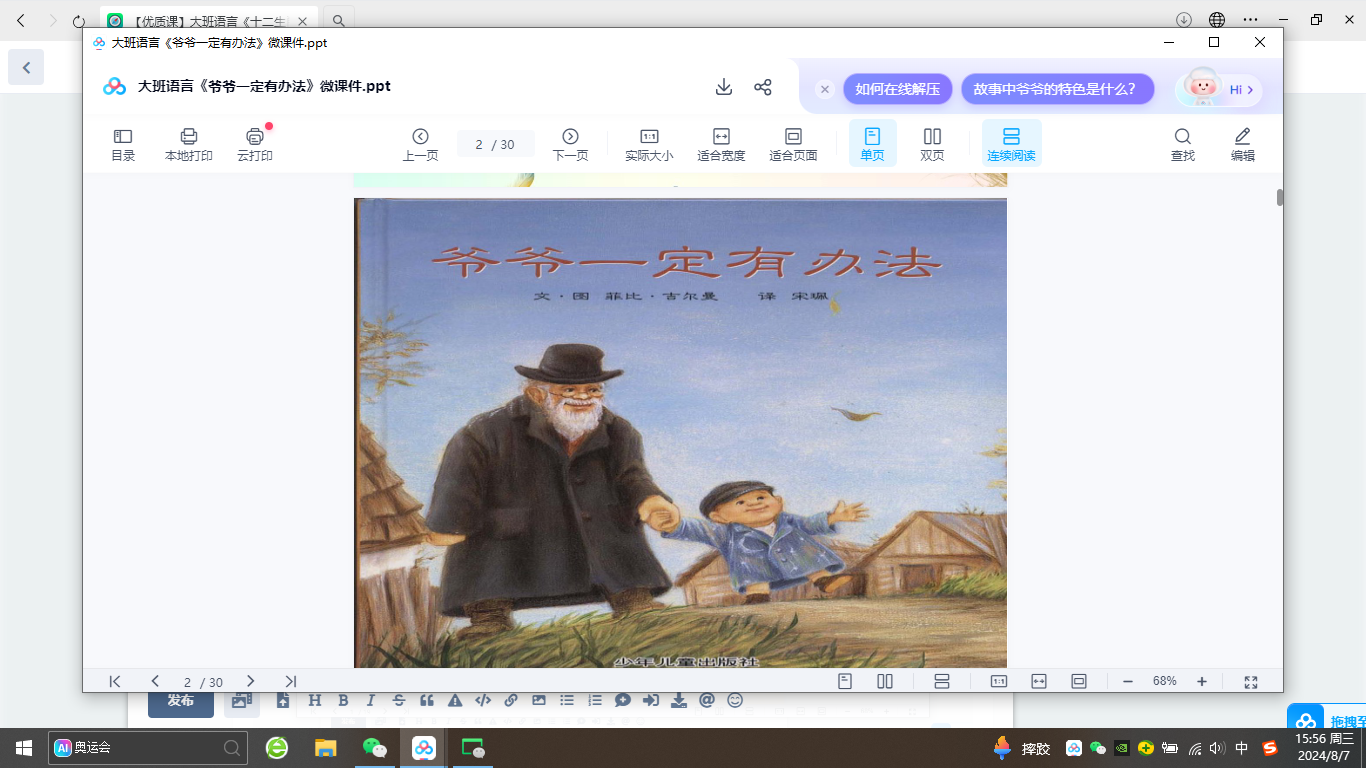The width and height of the screenshot is (1366, 768).
Task: Click bottom bar fit page icon
Action: [1079, 681]
